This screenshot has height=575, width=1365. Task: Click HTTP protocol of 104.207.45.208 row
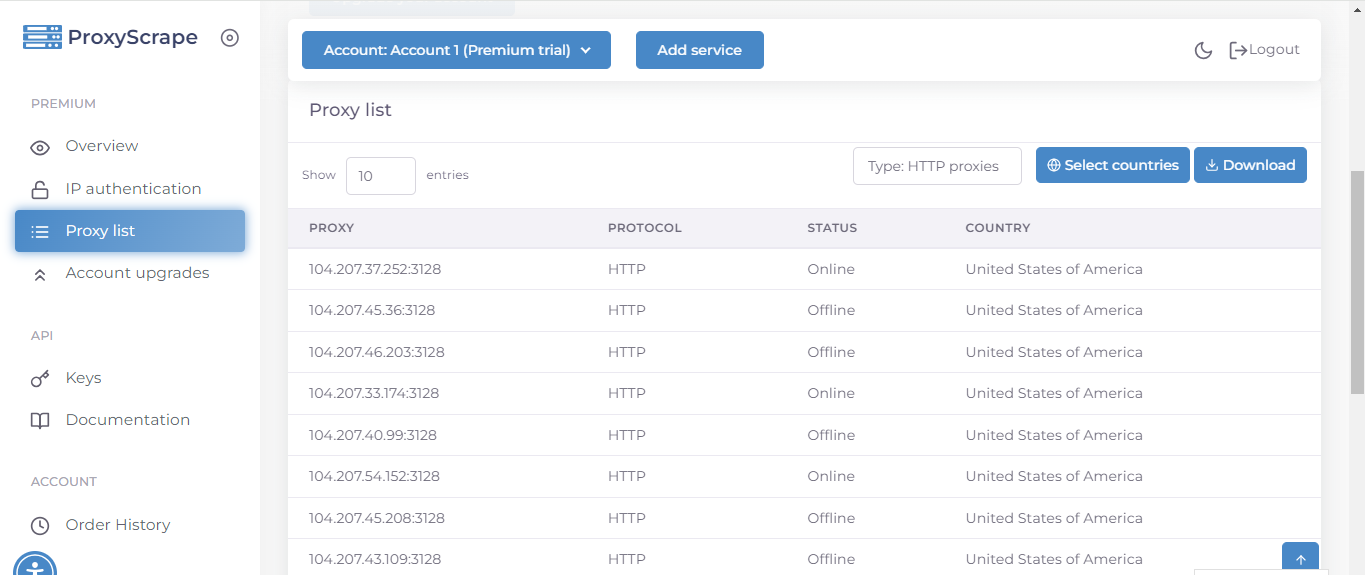click(x=627, y=518)
